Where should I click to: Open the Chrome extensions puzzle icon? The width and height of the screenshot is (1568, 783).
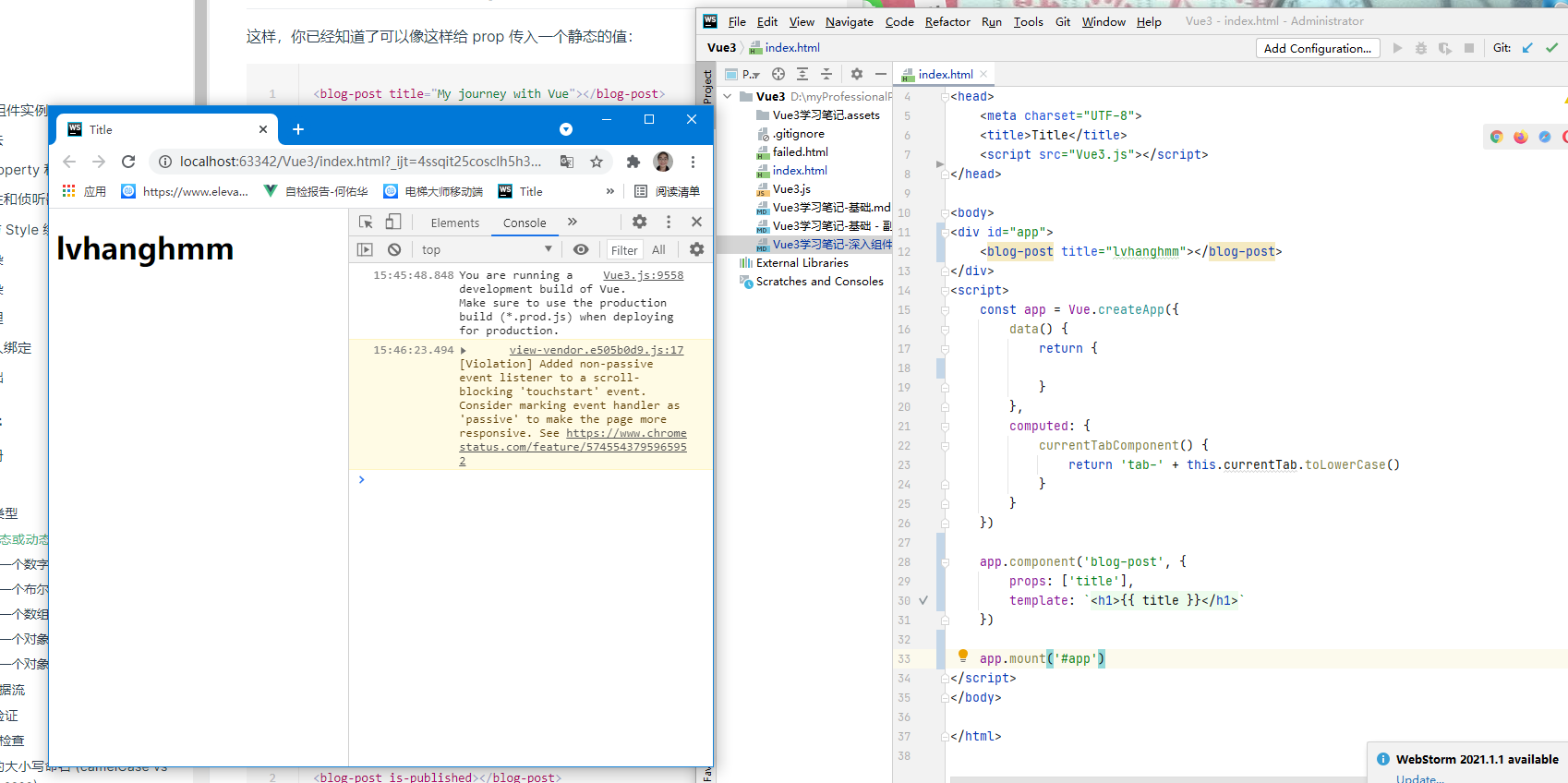point(633,162)
